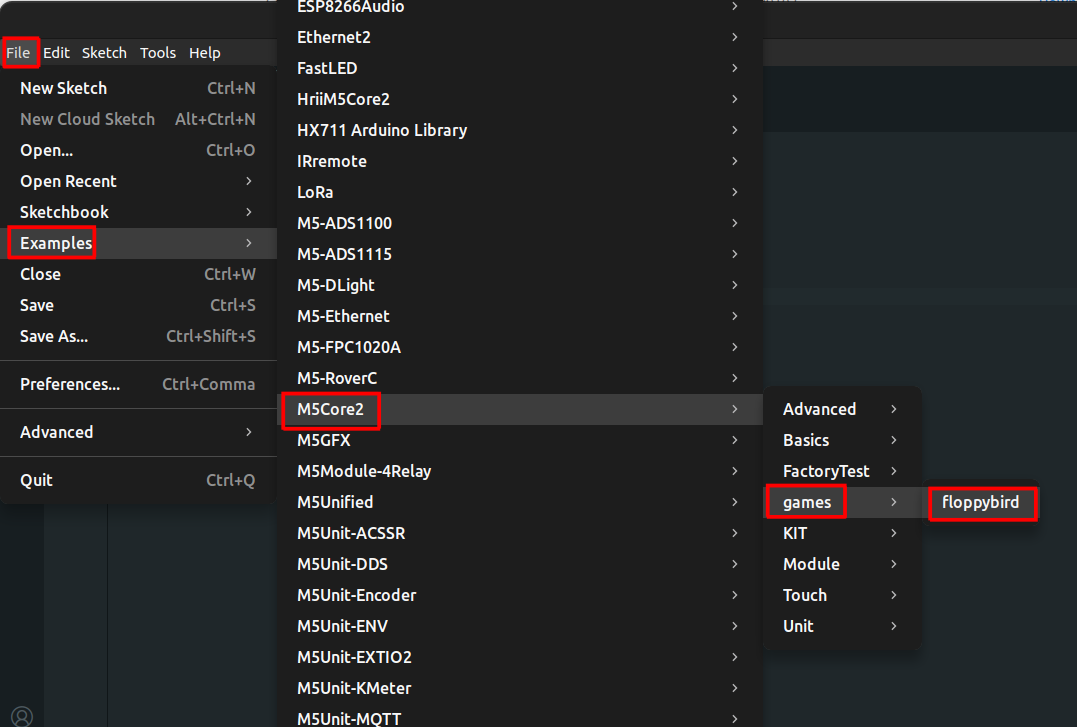Open the Sketch menu in menu bar
This screenshot has height=727, width=1077.
click(104, 53)
